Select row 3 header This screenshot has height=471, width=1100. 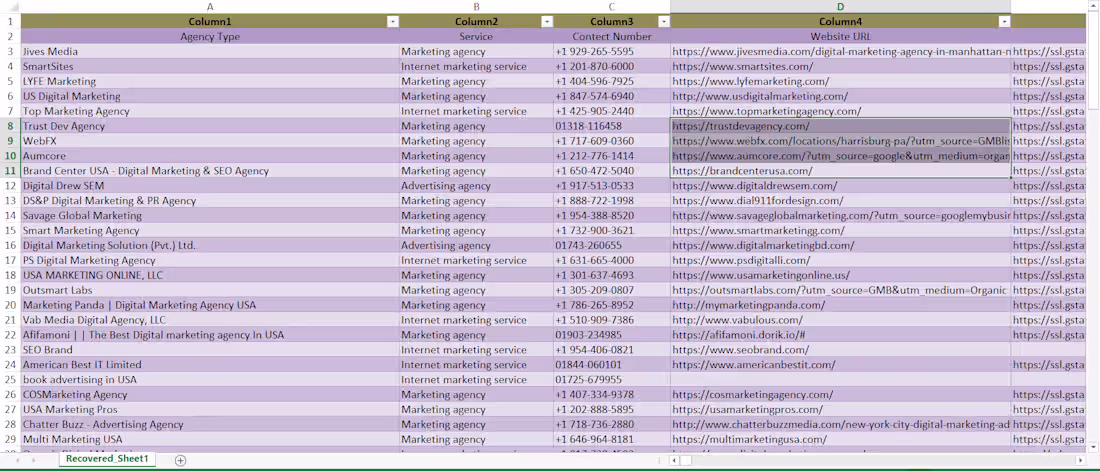pyautogui.click(x=11, y=51)
